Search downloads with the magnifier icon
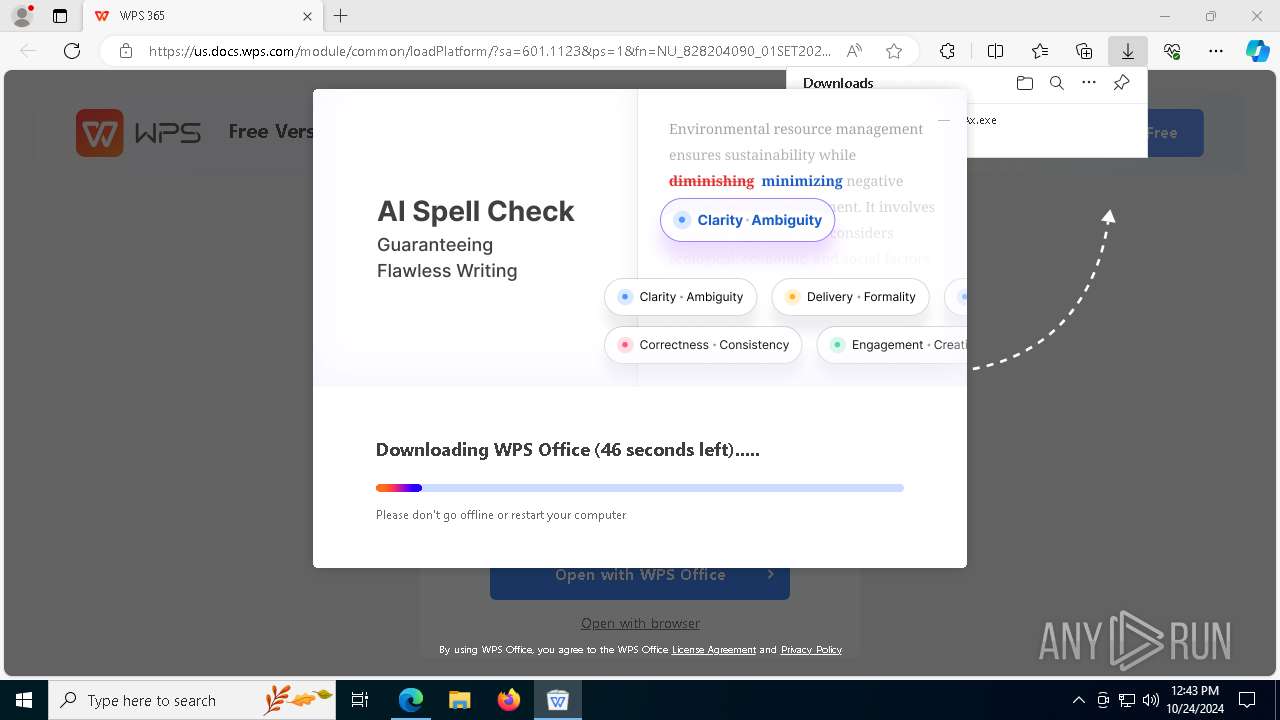 (x=1057, y=83)
